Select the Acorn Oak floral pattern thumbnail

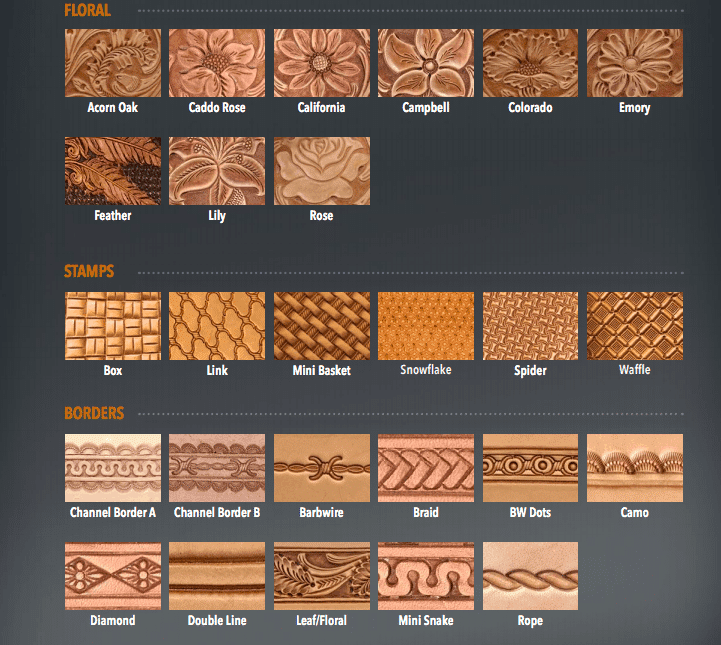coord(113,63)
